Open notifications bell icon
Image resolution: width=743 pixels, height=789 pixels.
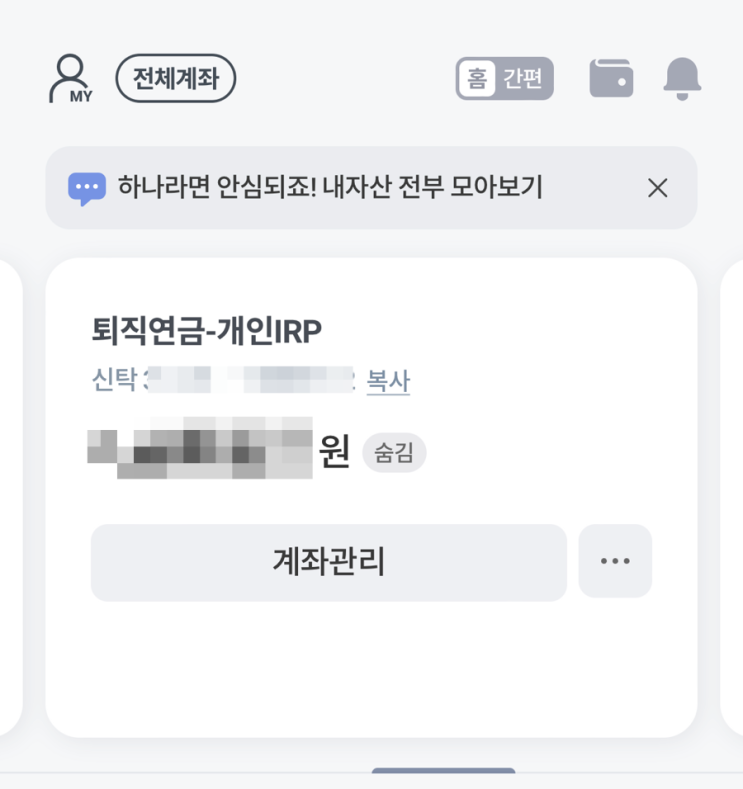click(x=682, y=78)
